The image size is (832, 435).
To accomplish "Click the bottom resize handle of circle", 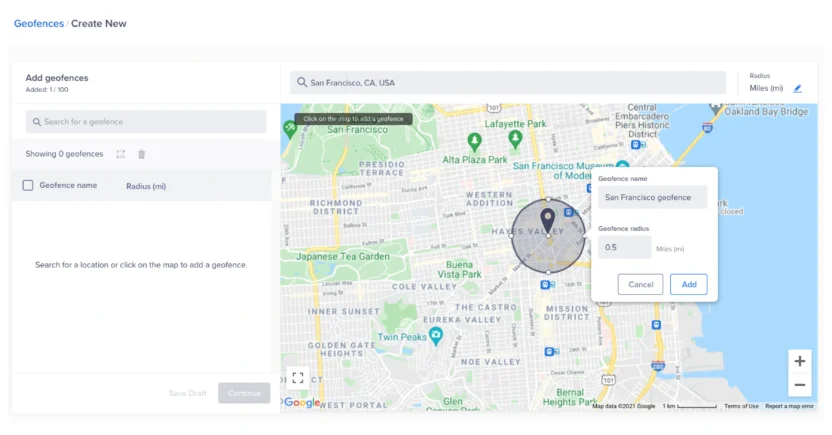I will (x=548, y=272).
